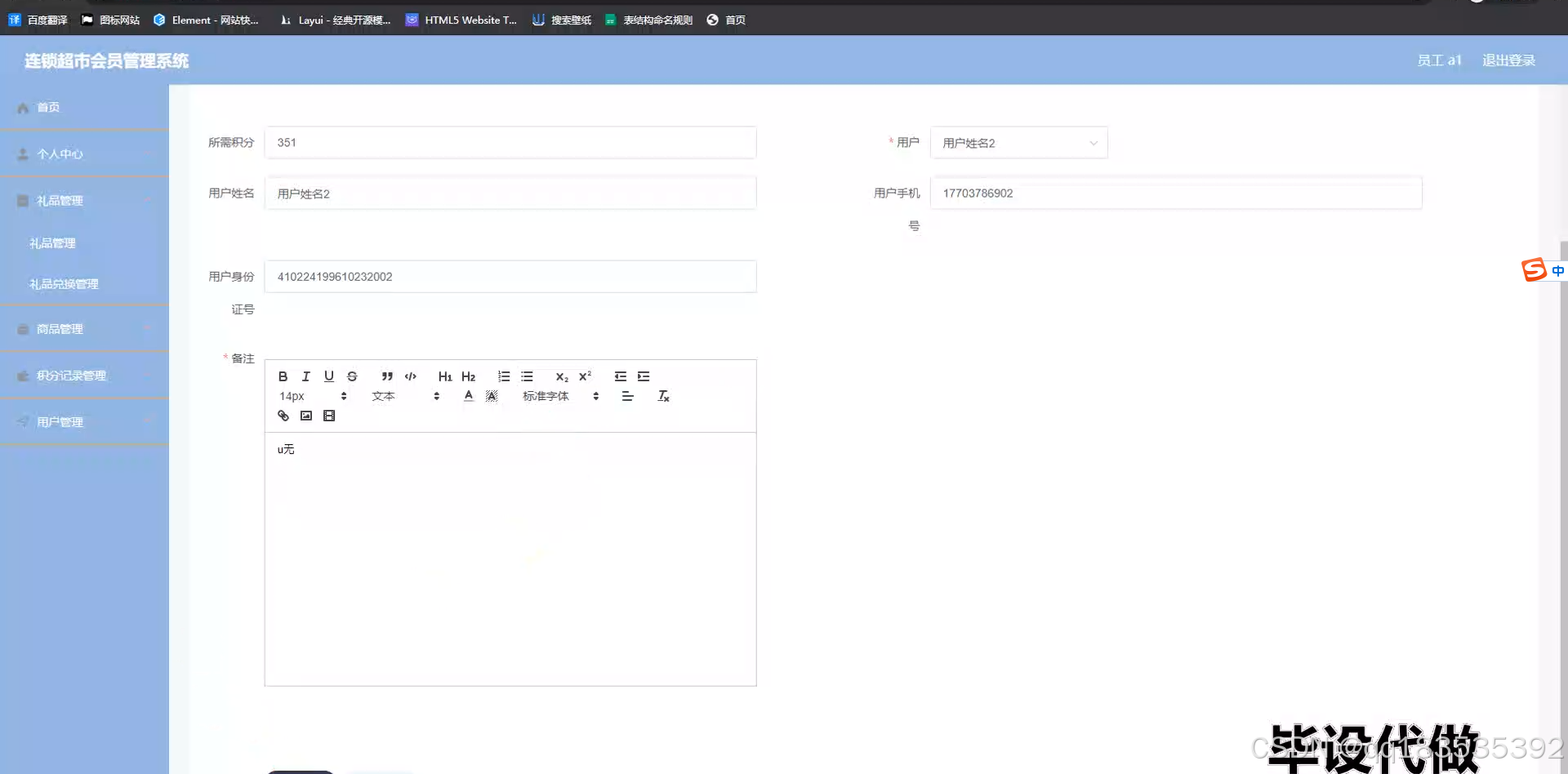This screenshot has height=774, width=1568.
Task: Insert an ordered list
Action: [x=503, y=376]
